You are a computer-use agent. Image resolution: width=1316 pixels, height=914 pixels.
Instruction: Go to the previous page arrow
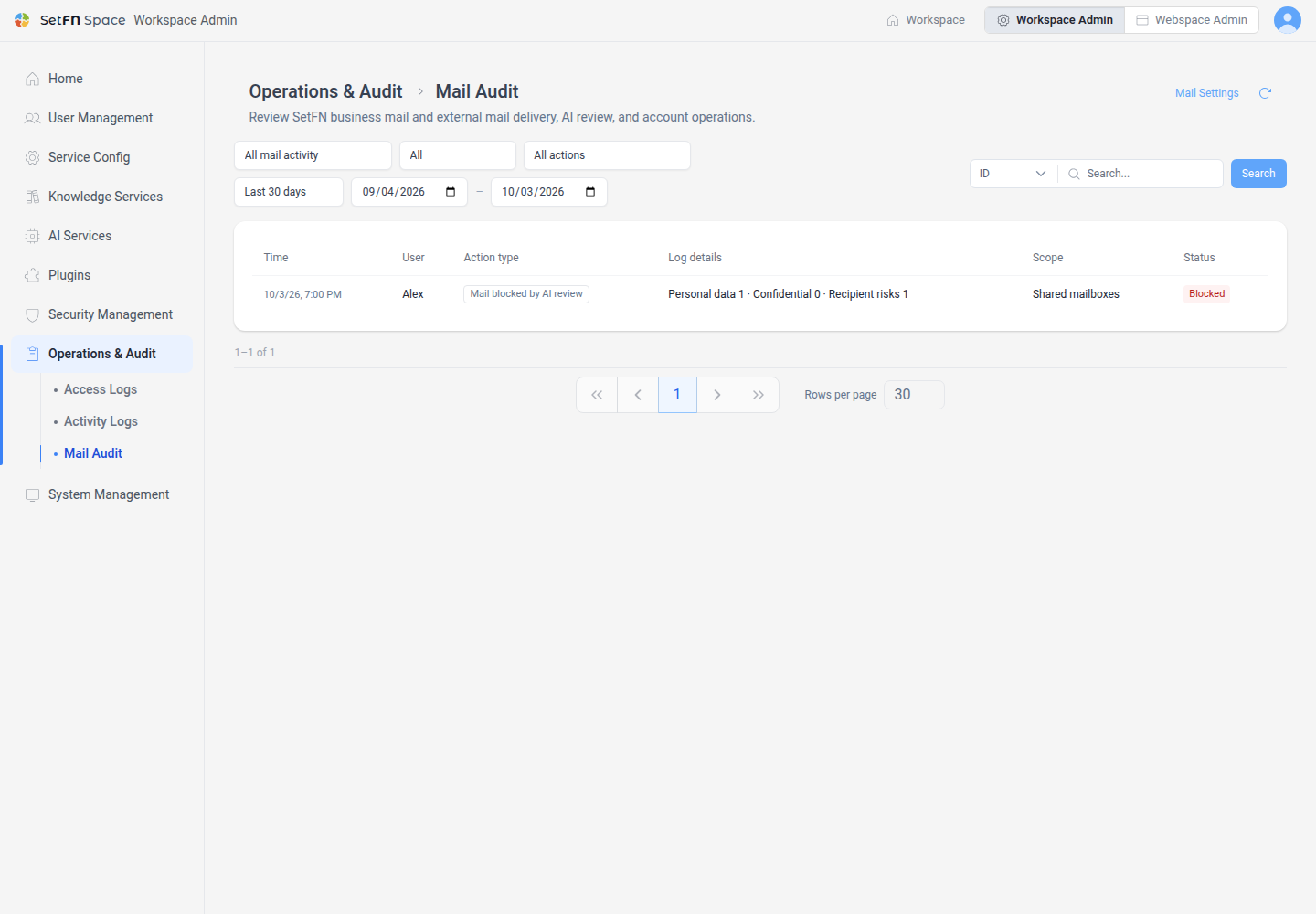pyautogui.click(x=638, y=395)
